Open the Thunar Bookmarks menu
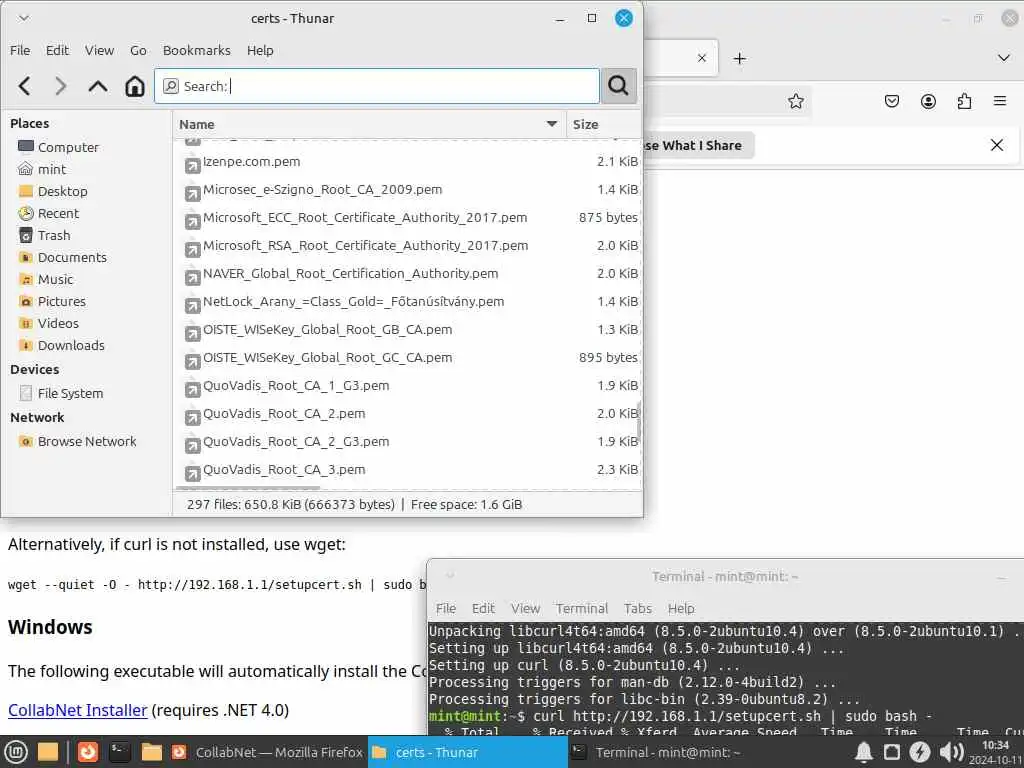 (x=197, y=50)
